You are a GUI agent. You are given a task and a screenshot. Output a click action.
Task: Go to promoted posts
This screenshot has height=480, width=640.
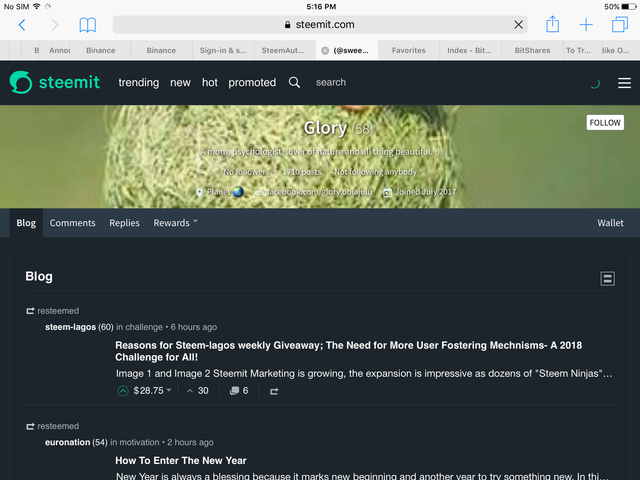point(252,83)
